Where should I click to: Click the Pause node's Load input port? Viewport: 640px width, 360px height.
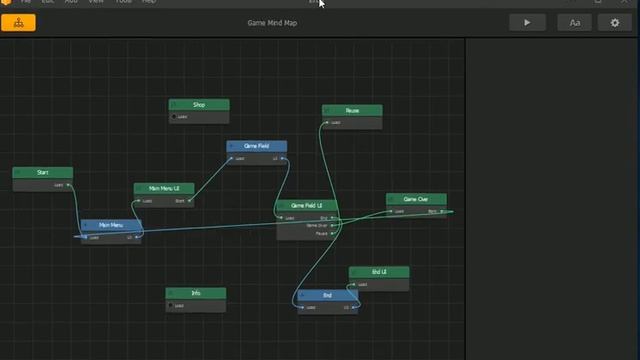(327, 122)
